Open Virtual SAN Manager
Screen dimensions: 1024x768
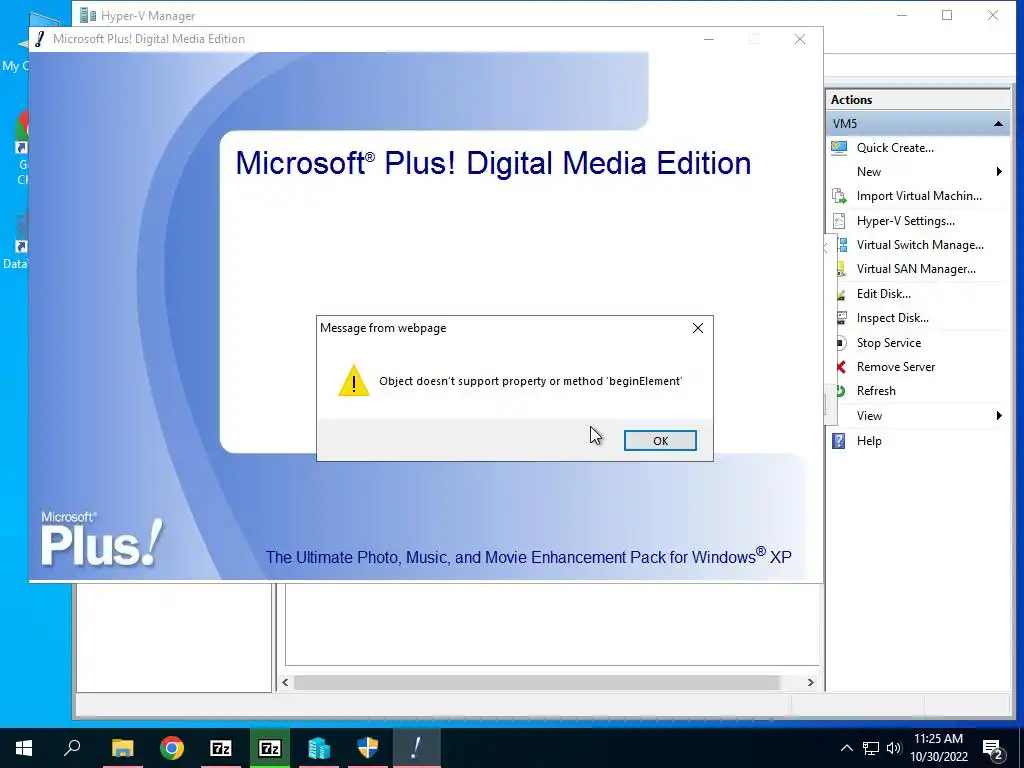(916, 269)
